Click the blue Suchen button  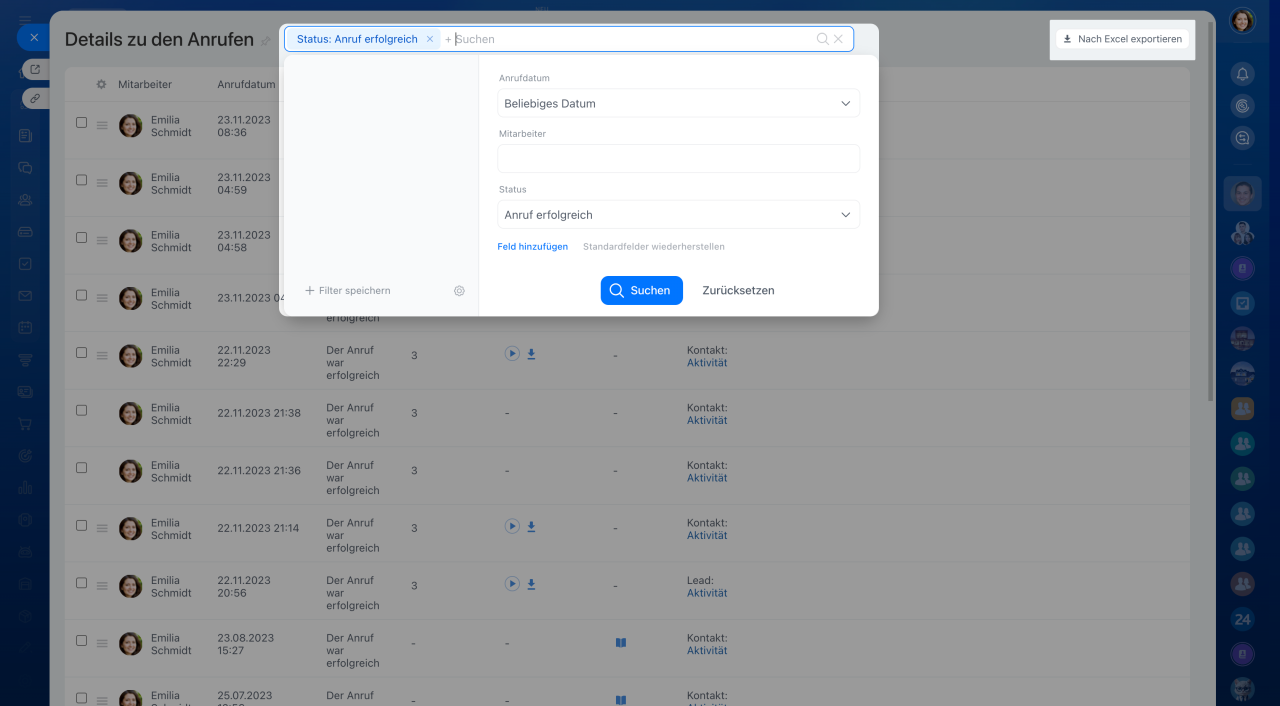(642, 290)
